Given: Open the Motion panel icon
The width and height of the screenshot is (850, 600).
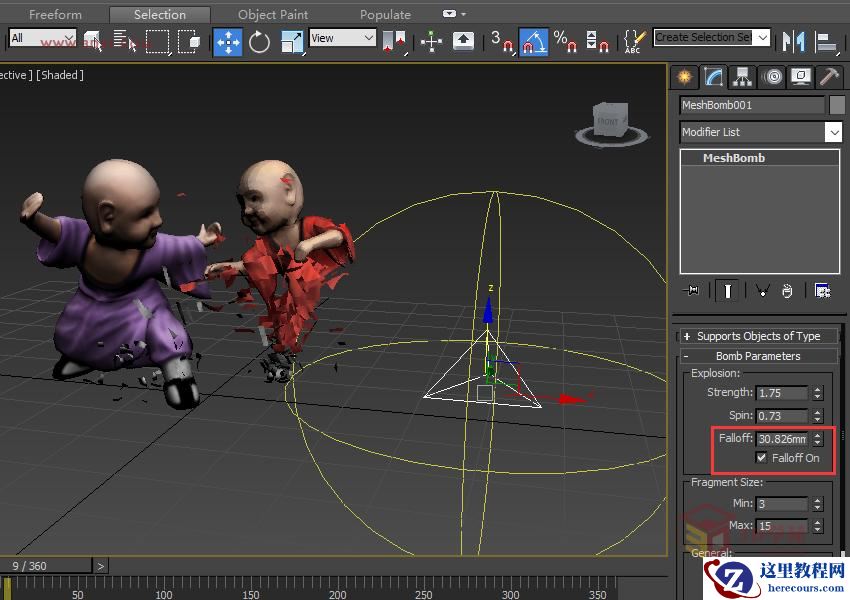Looking at the screenshot, I should 771,77.
